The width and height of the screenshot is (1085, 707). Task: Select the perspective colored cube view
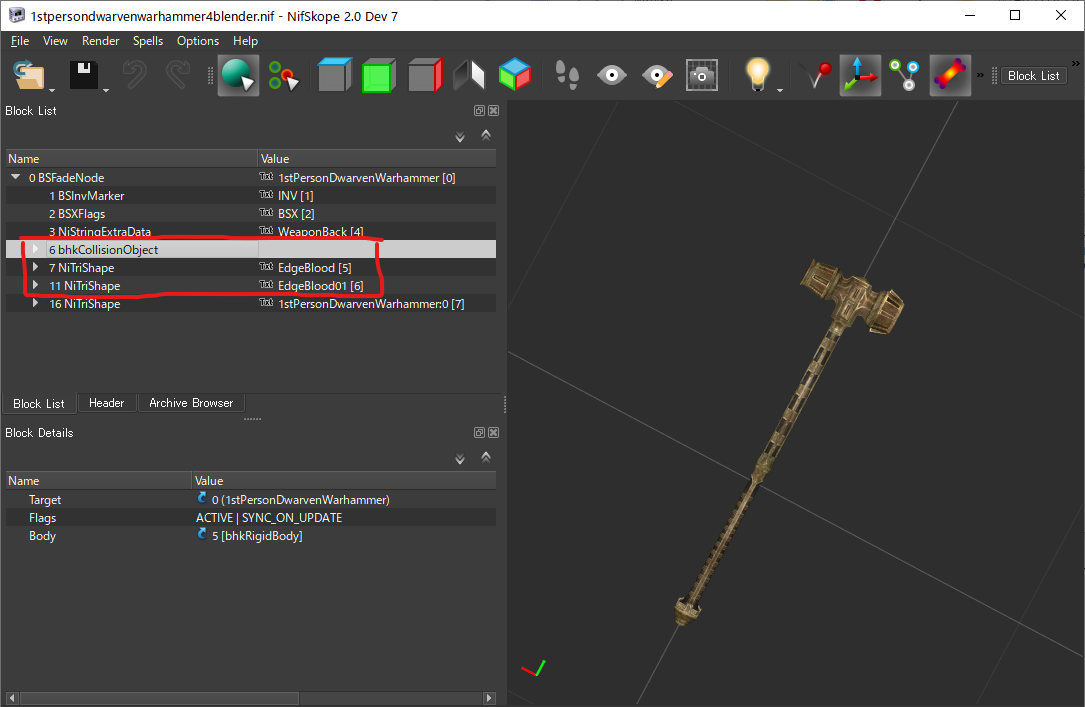[x=515, y=75]
